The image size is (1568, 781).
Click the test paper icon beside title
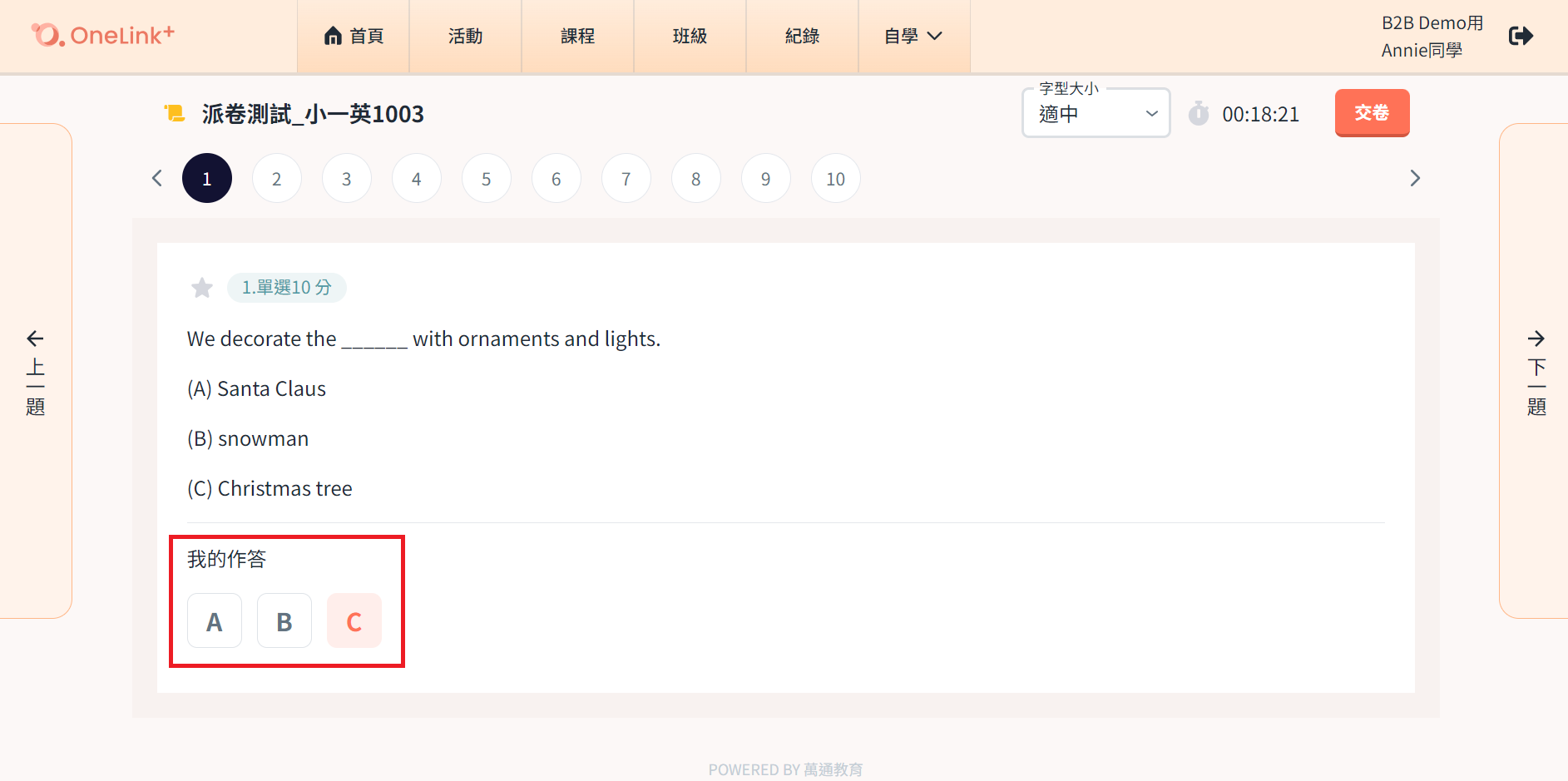(175, 113)
